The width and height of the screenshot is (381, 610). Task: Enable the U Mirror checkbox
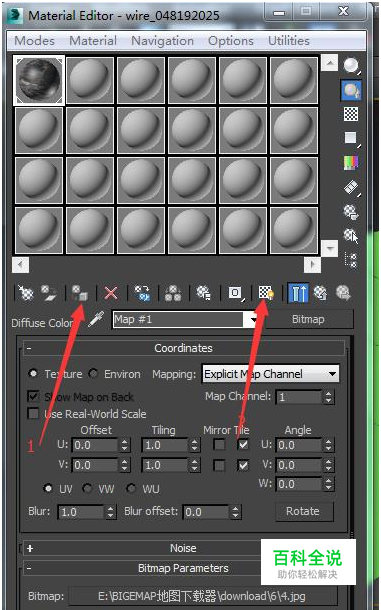(219, 444)
